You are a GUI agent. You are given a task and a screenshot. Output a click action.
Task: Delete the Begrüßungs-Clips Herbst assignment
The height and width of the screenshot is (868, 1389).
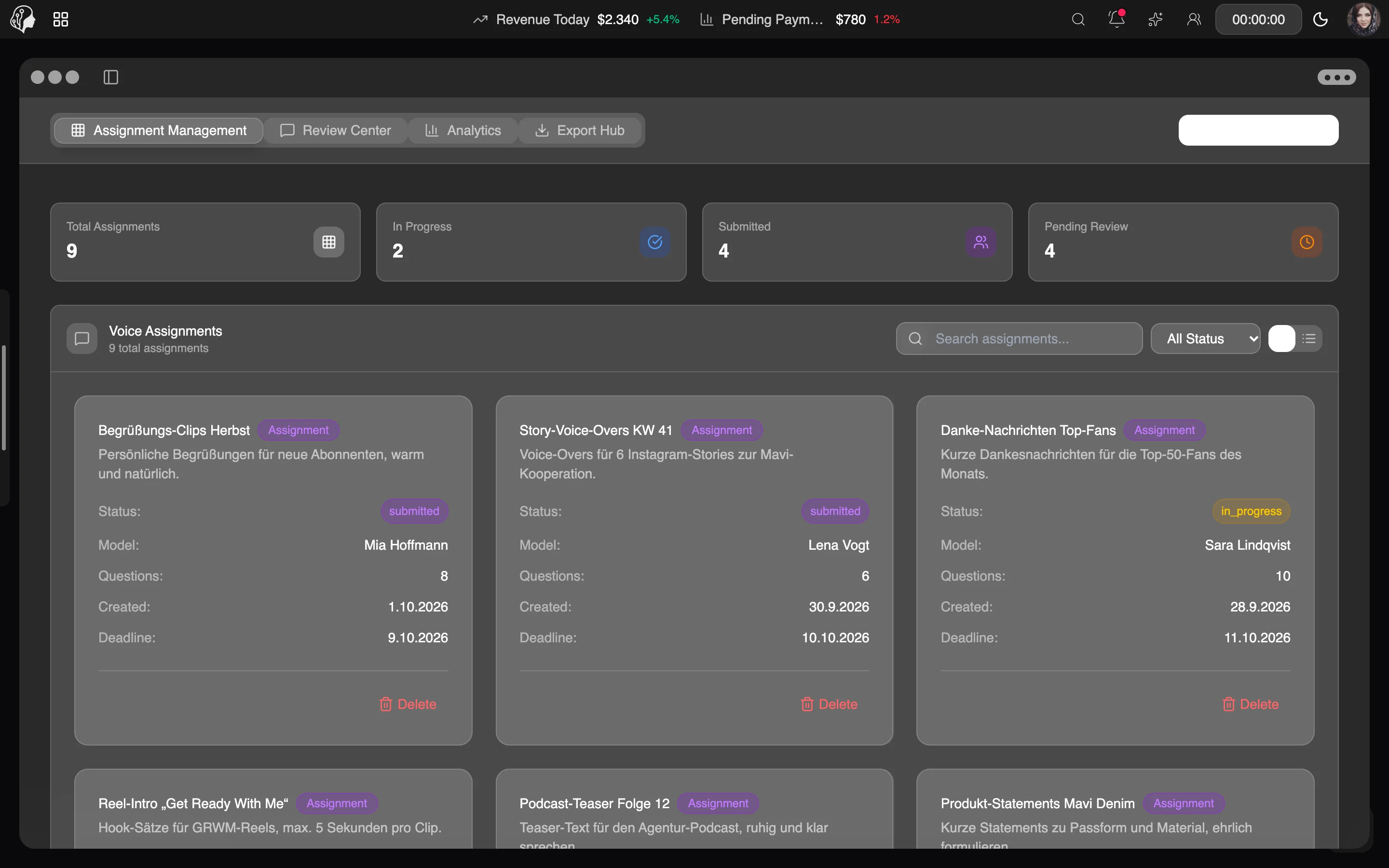[408, 705]
